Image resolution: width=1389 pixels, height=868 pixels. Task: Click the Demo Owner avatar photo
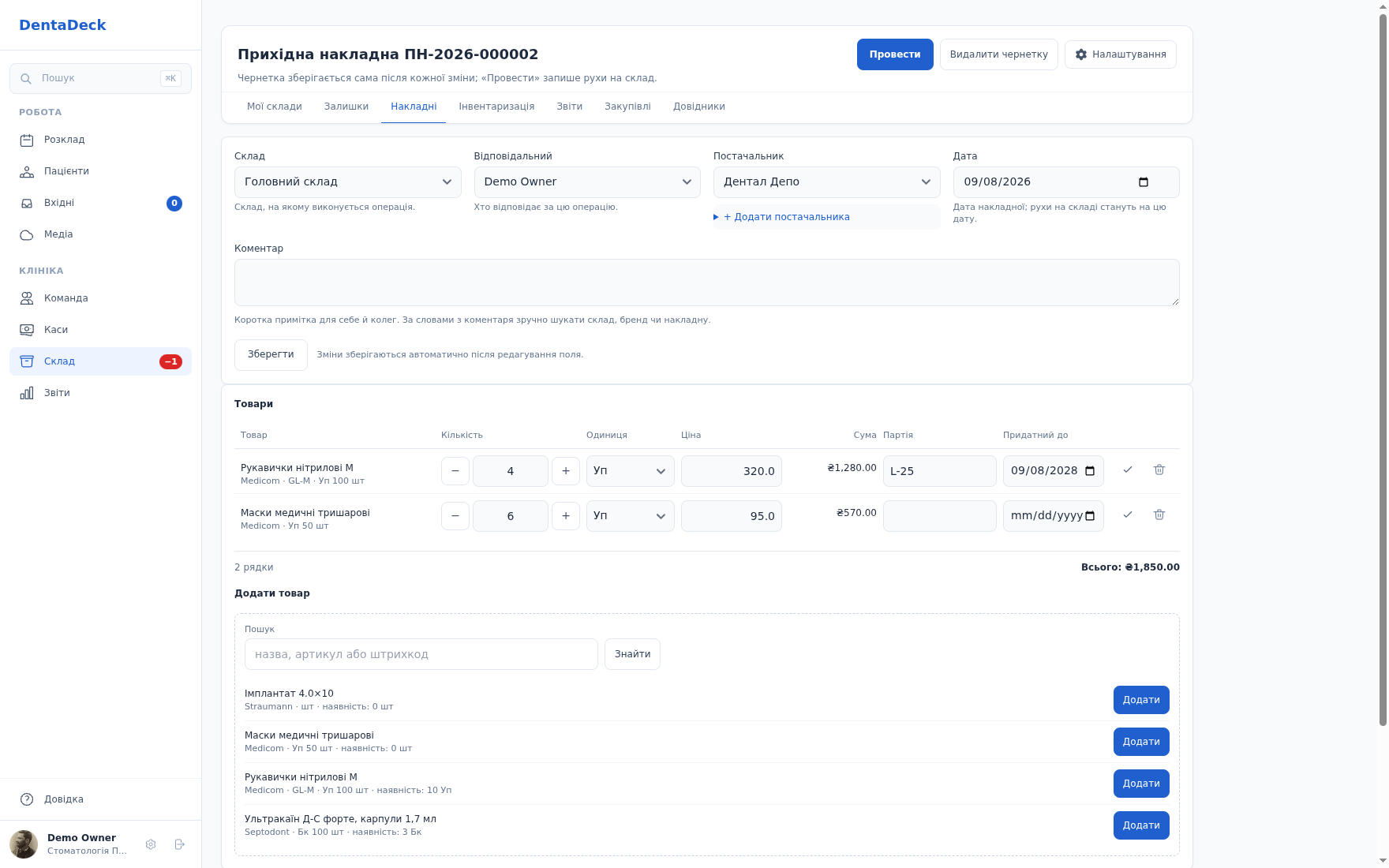point(24,844)
